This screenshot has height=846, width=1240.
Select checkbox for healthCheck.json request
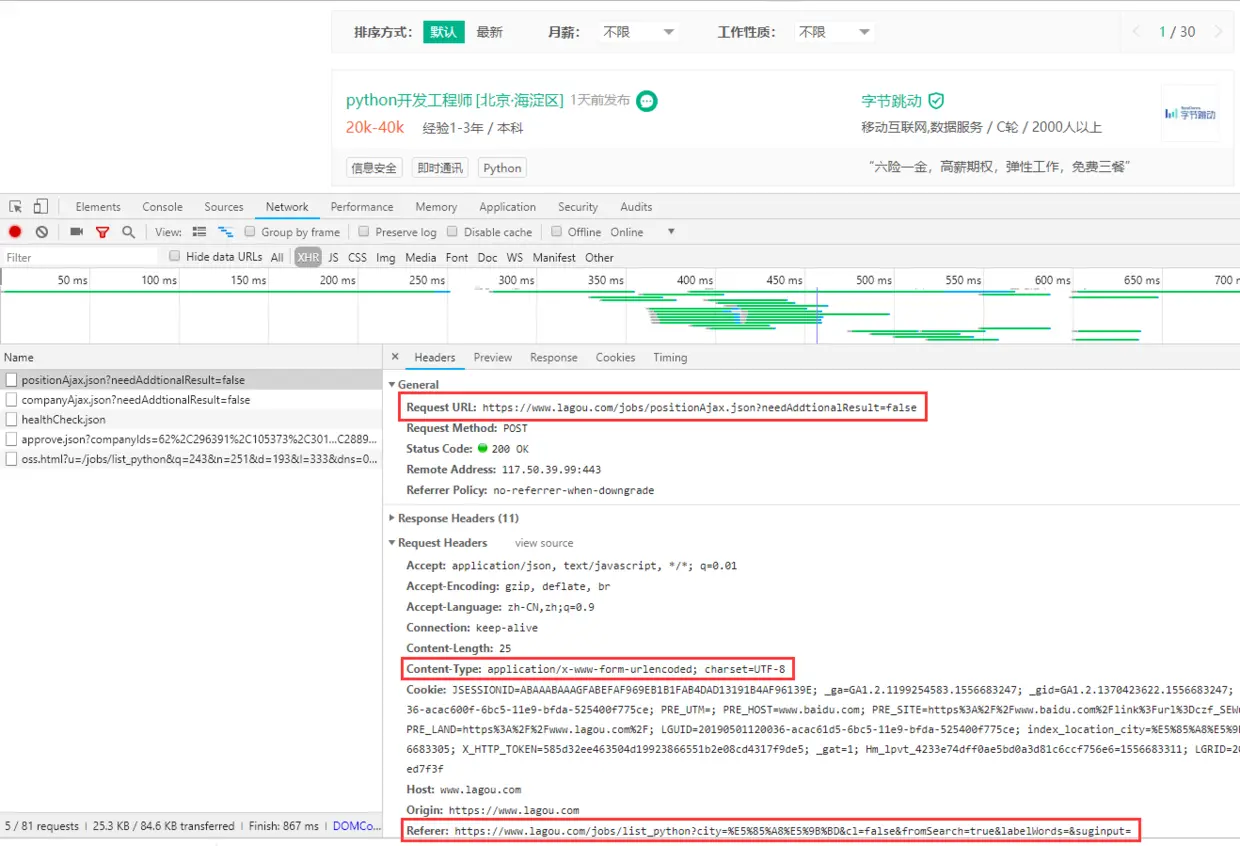(12, 420)
